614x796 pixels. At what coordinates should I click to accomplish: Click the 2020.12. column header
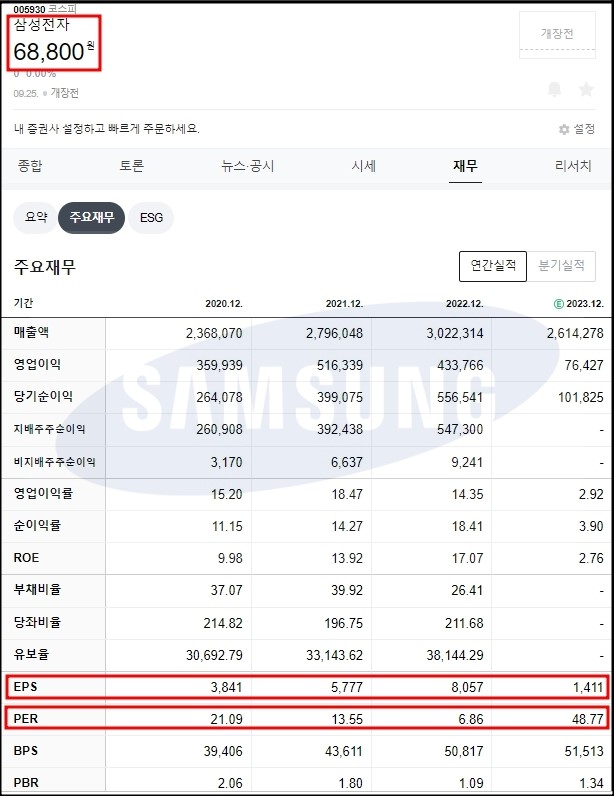tap(224, 304)
